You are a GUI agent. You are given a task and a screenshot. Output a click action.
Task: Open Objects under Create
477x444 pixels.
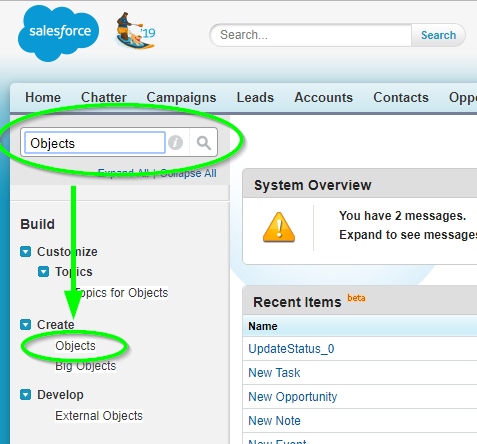coord(75,346)
